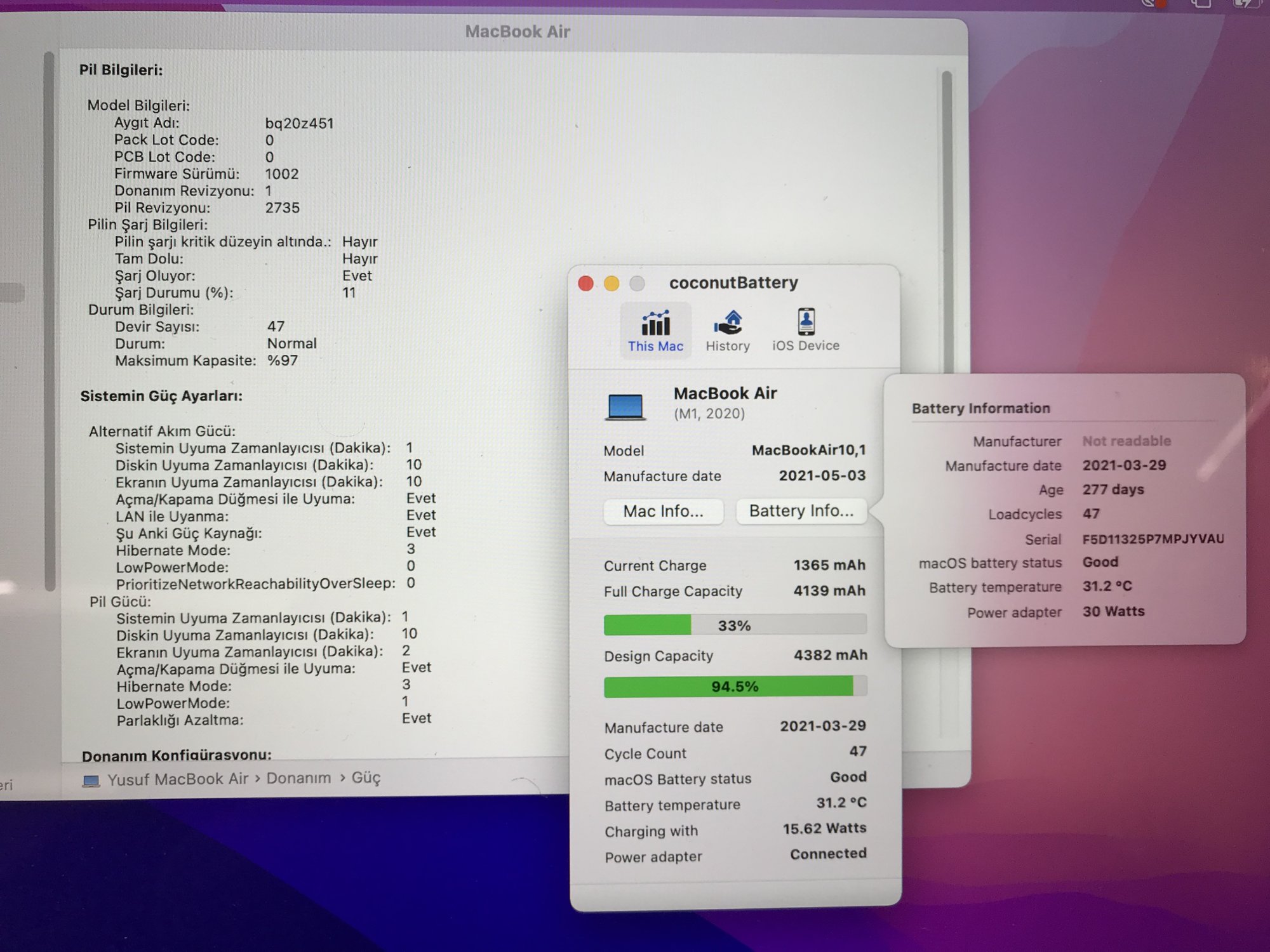This screenshot has height=952, width=1270.
Task: Minimize coconutBattery with the yellow button
Action: click(612, 283)
